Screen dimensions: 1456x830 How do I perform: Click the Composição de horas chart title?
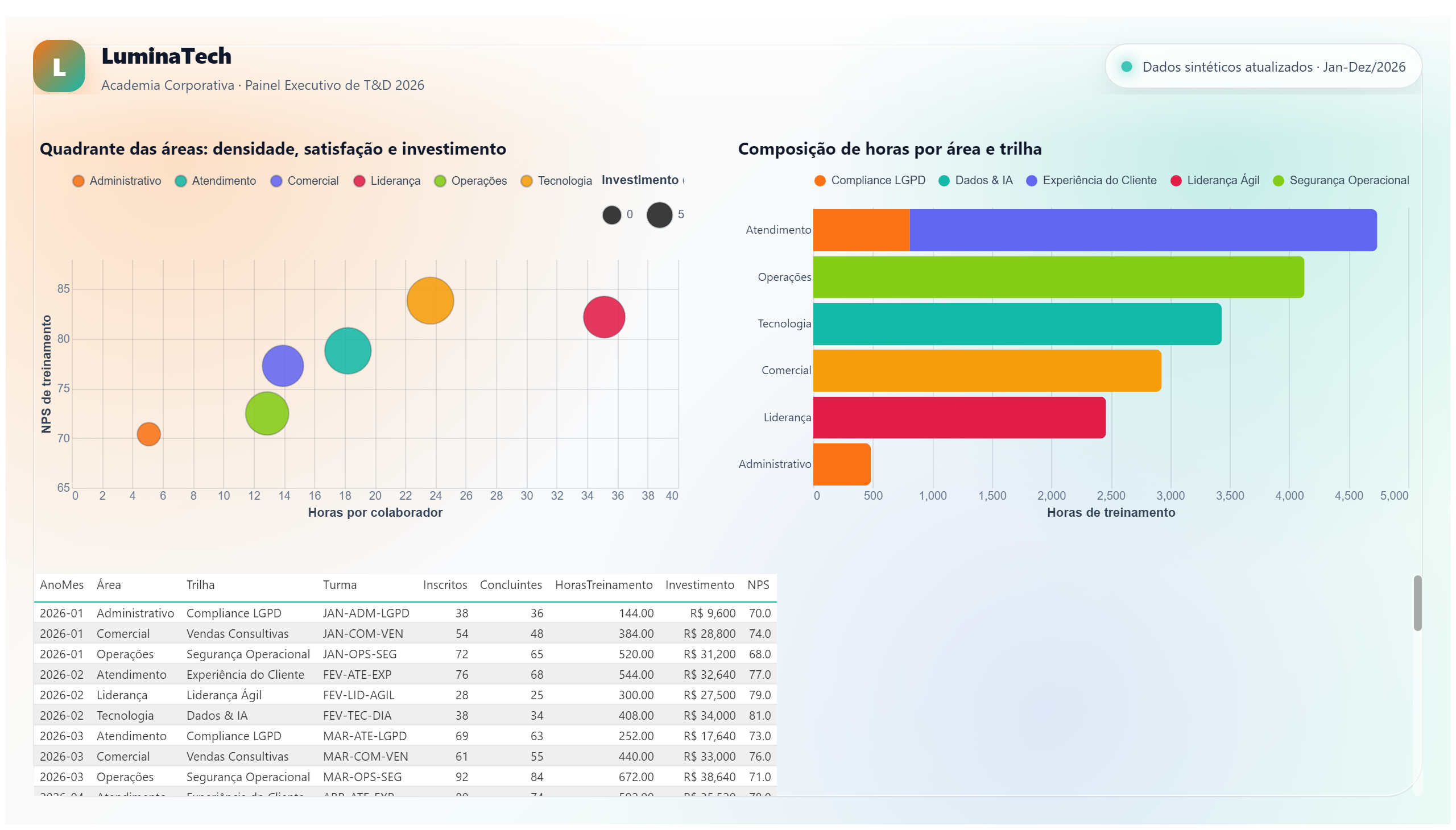point(889,150)
